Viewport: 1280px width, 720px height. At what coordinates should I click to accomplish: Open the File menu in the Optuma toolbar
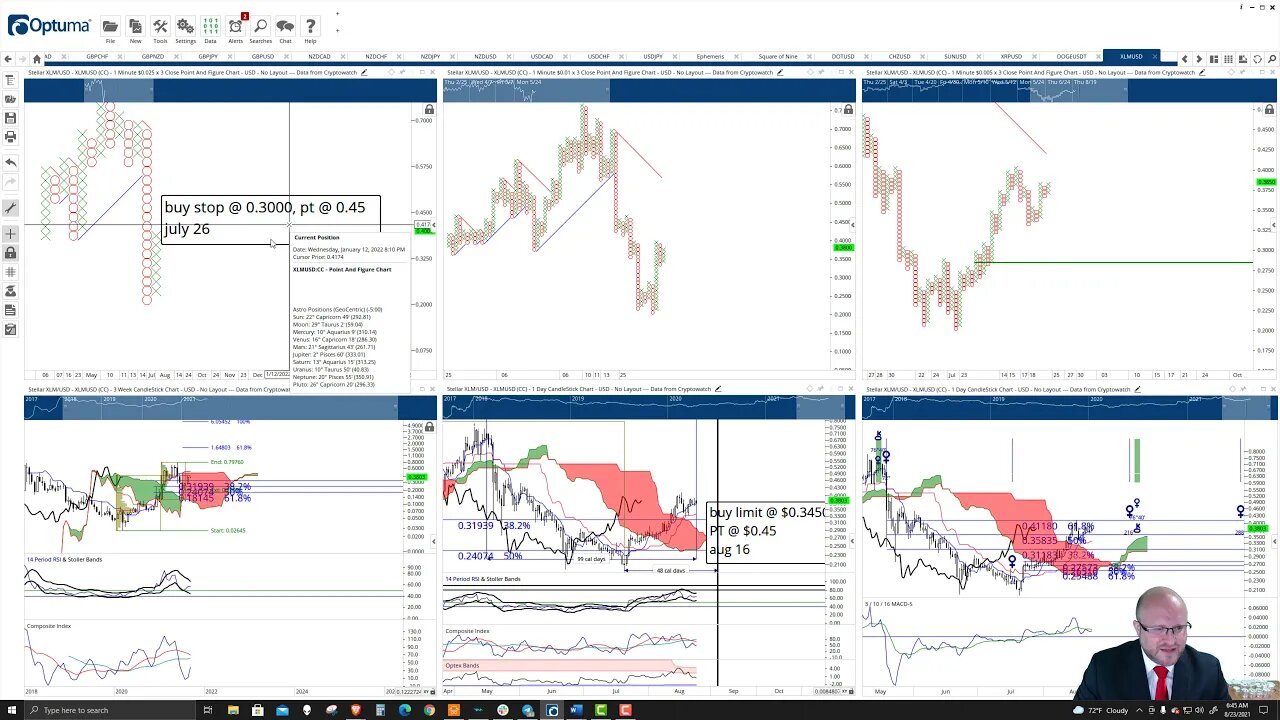point(110,30)
